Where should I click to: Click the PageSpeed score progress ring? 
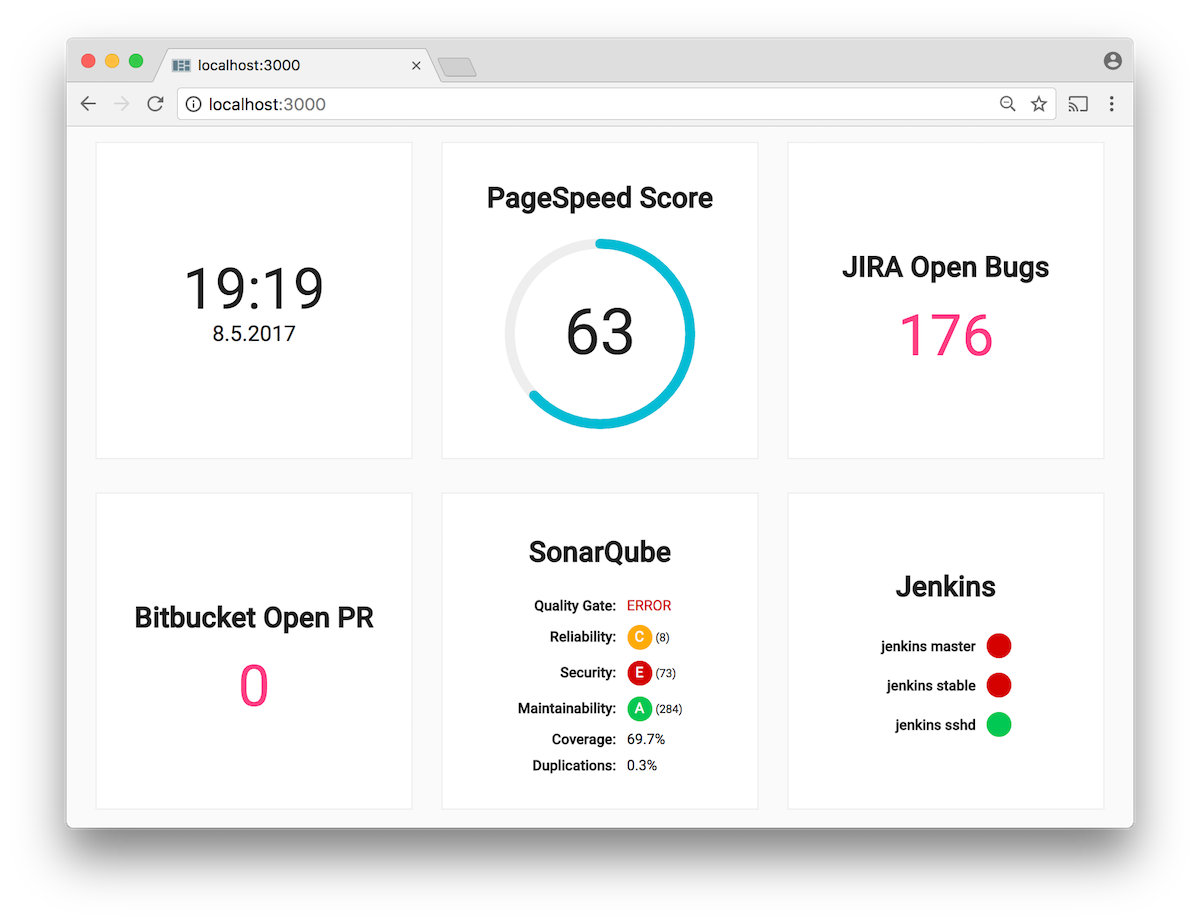(599, 331)
